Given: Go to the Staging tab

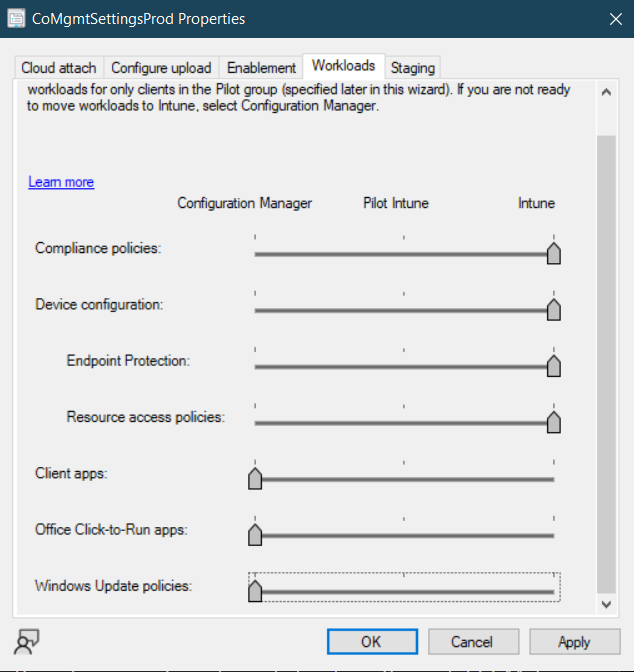Looking at the screenshot, I should pyautogui.click(x=413, y=68).
